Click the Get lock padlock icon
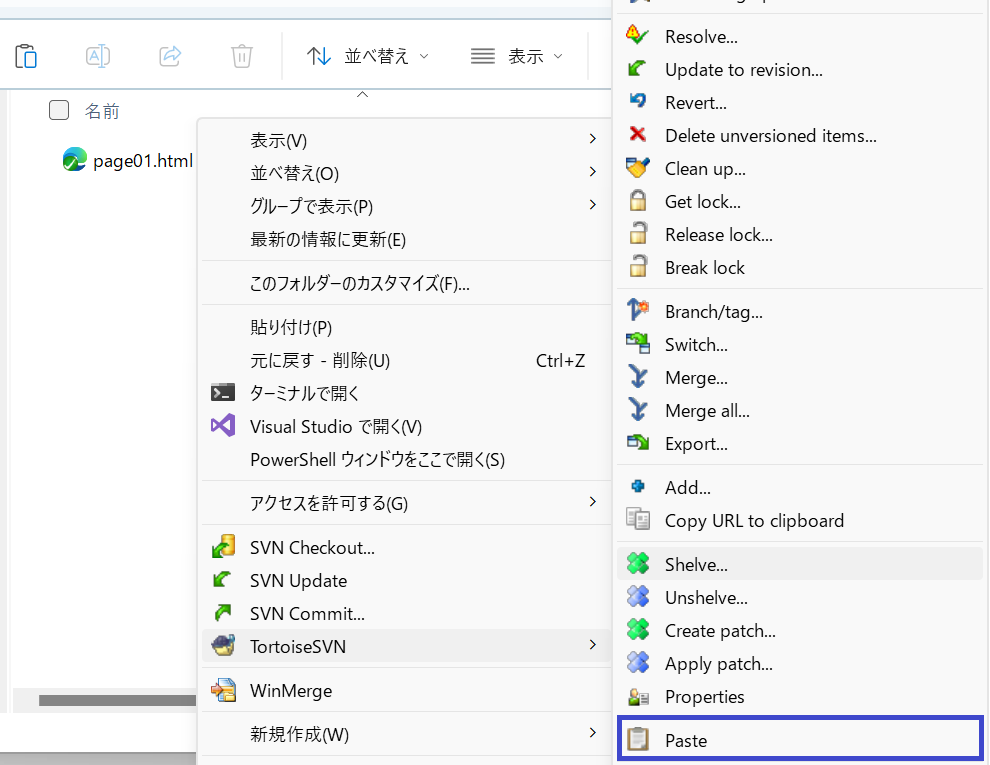The height and width of the screenshot is (765, 990). (638, 201)
